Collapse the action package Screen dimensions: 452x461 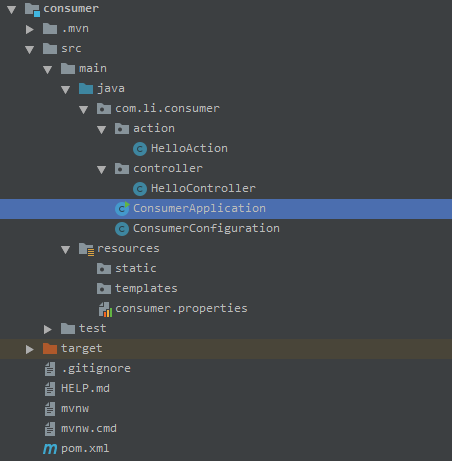point(101,130)
